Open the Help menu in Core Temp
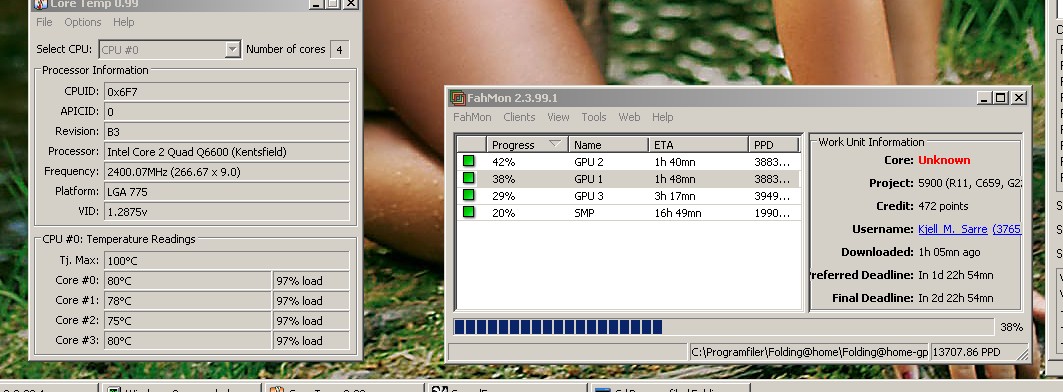1063x392 pixels. point(123,22)
